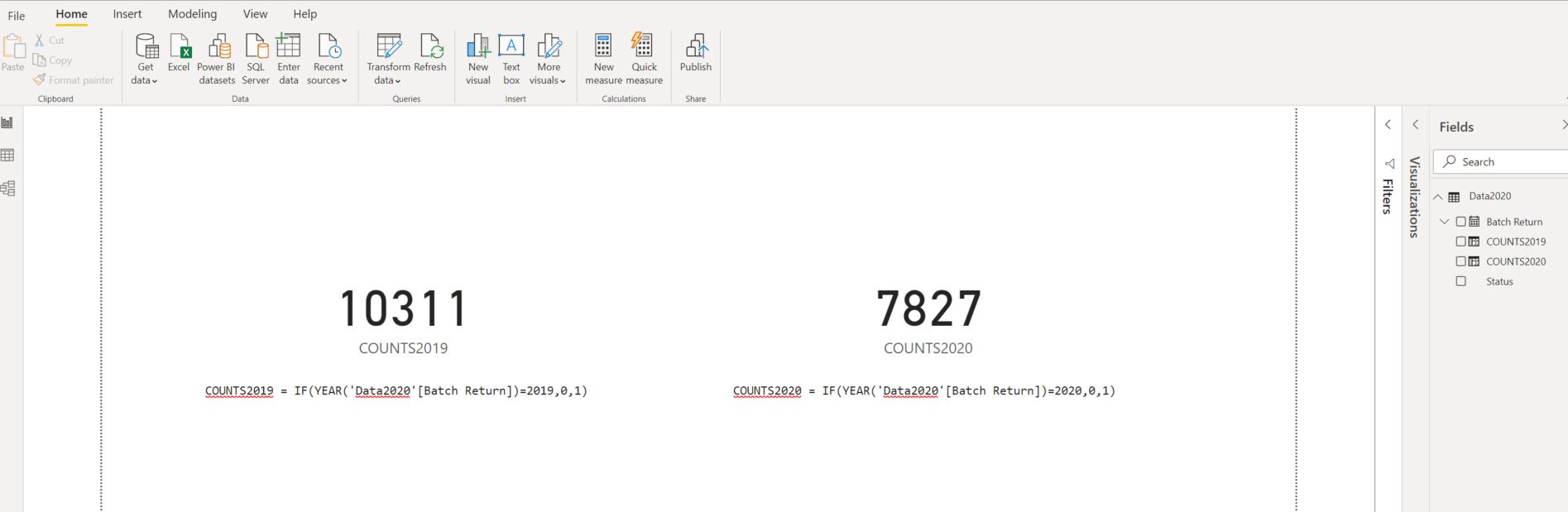This screenshot has width=1568, height=512.
Task: Check the Batch Return field
Action: pos(1461,222)
